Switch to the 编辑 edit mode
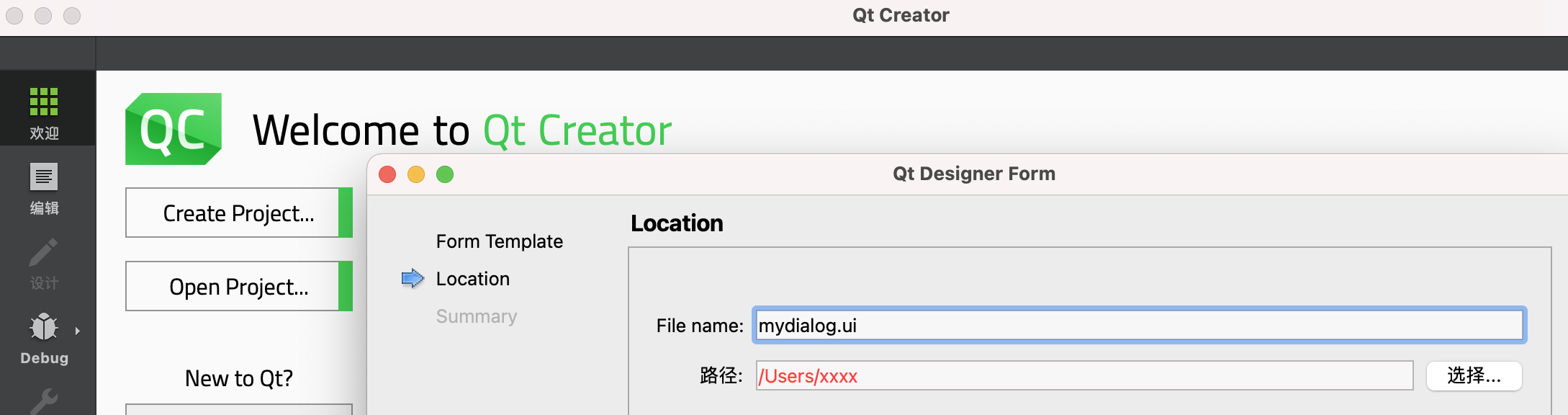Image resolution: width=1568 pixels, height=415 pixels. 45,189
